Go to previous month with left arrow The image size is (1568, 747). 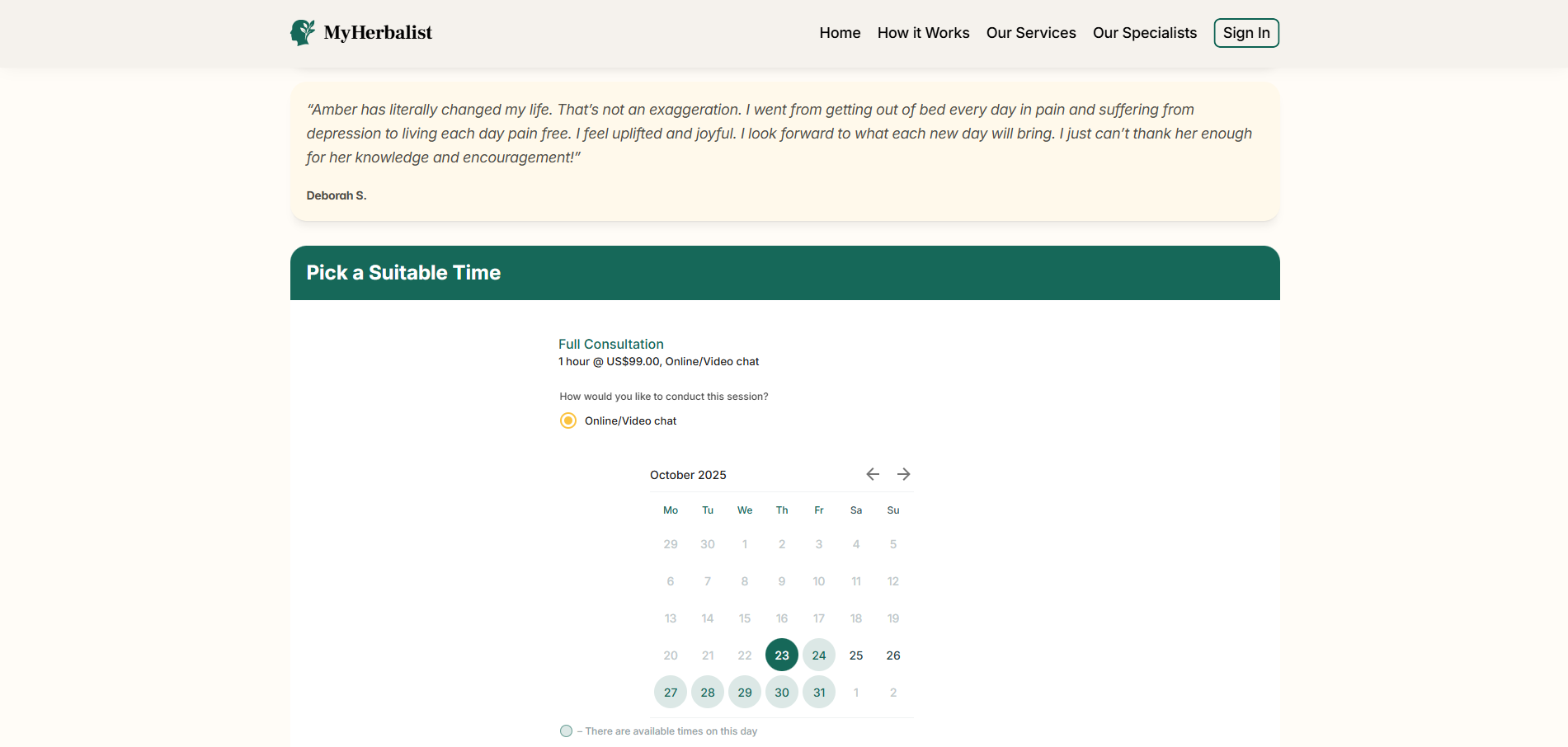point(873,474)
